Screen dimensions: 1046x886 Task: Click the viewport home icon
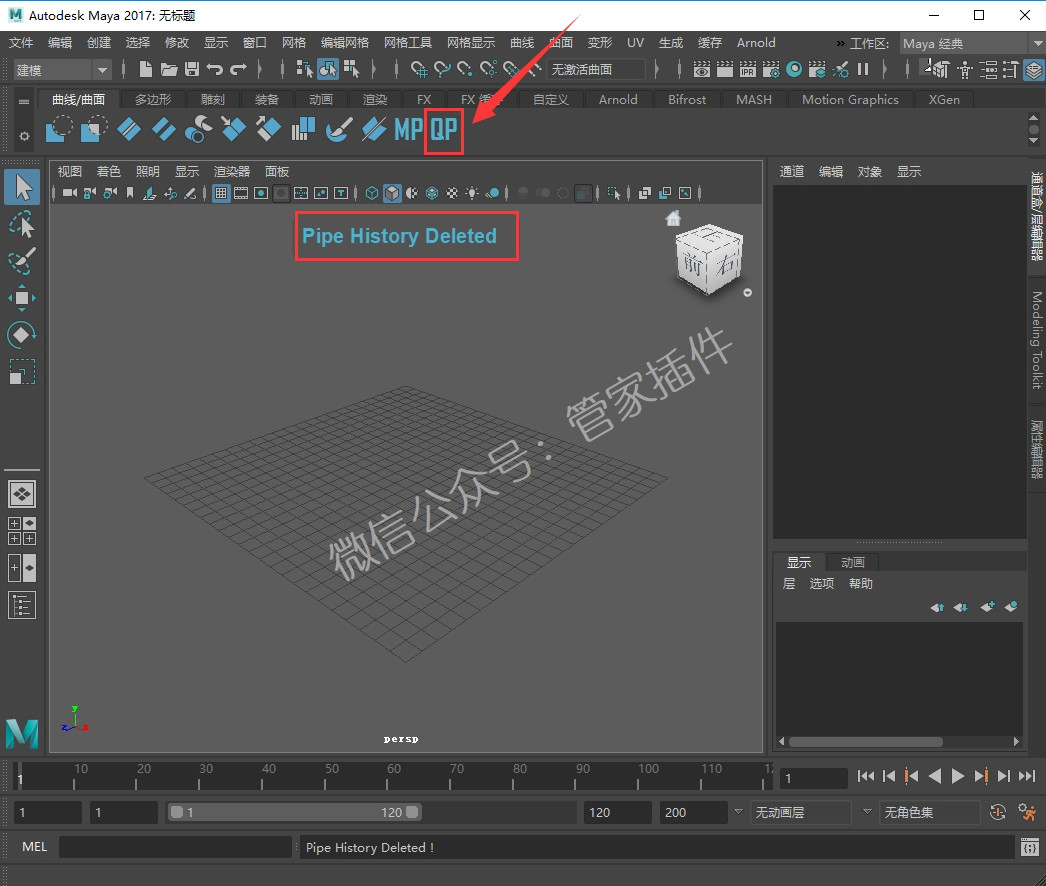click(x=673, y=218)
